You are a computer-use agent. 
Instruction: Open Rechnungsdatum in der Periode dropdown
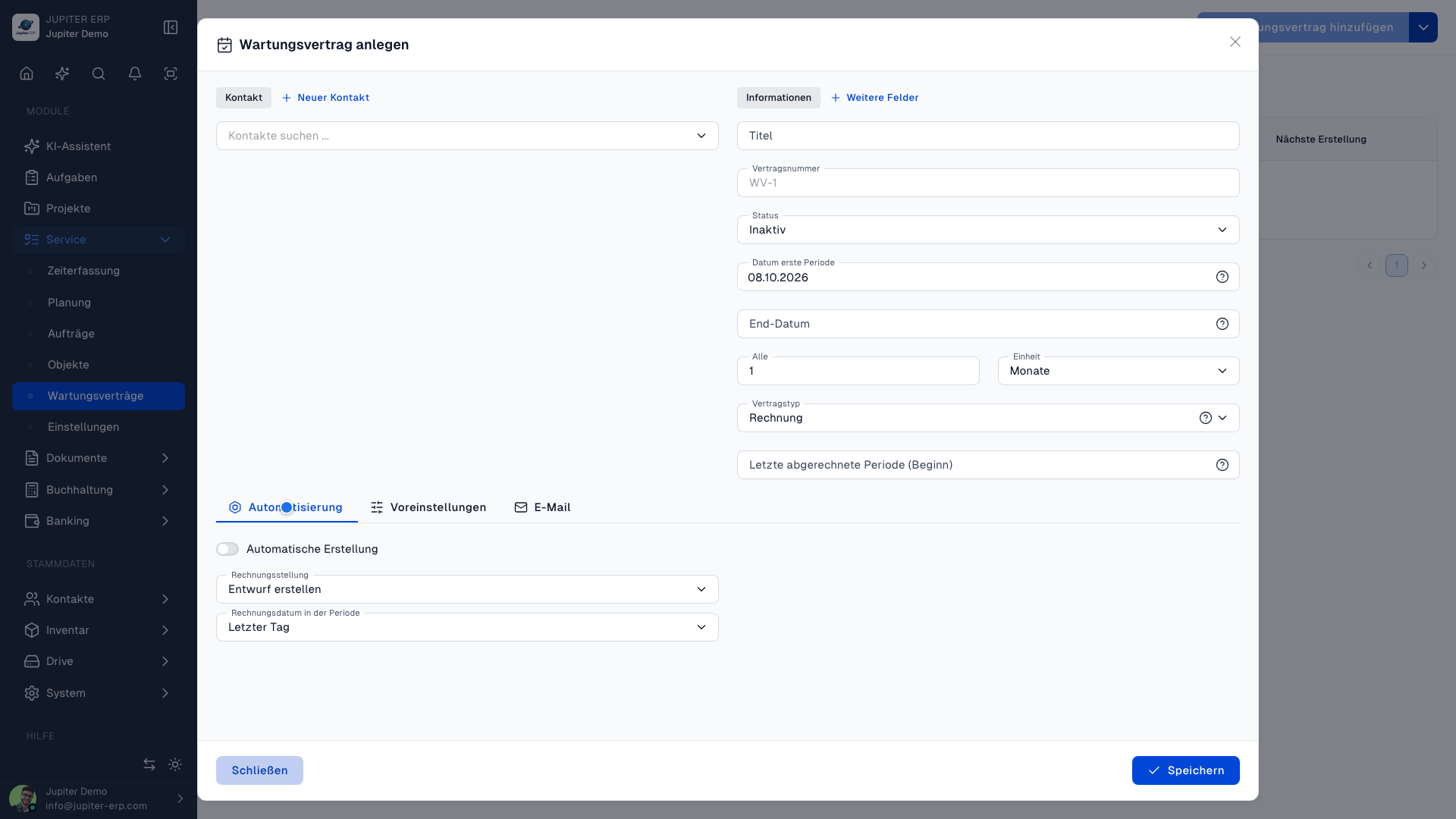pos(467,627)
